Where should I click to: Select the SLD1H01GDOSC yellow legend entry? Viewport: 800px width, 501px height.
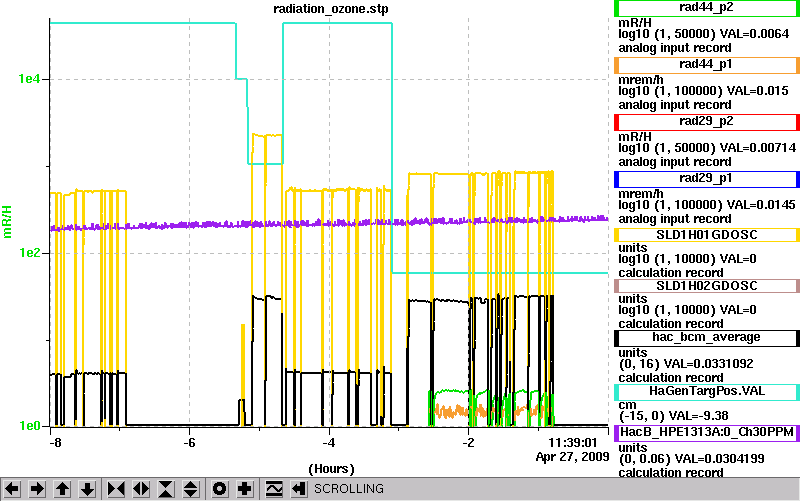706,235
